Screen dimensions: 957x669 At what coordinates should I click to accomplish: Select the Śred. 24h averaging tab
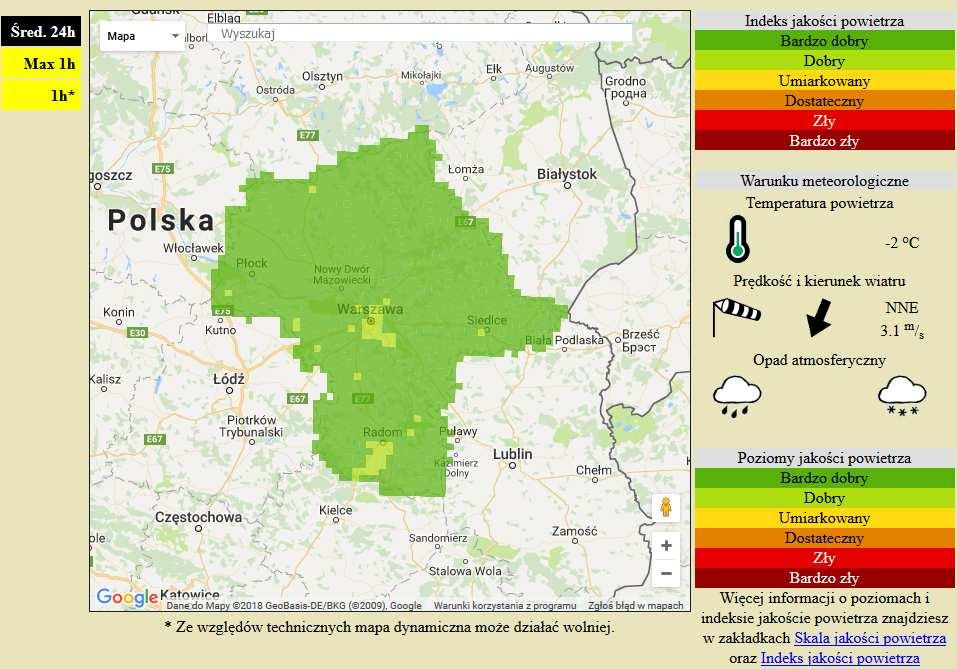pyautogui.click(x=41, y=32)
